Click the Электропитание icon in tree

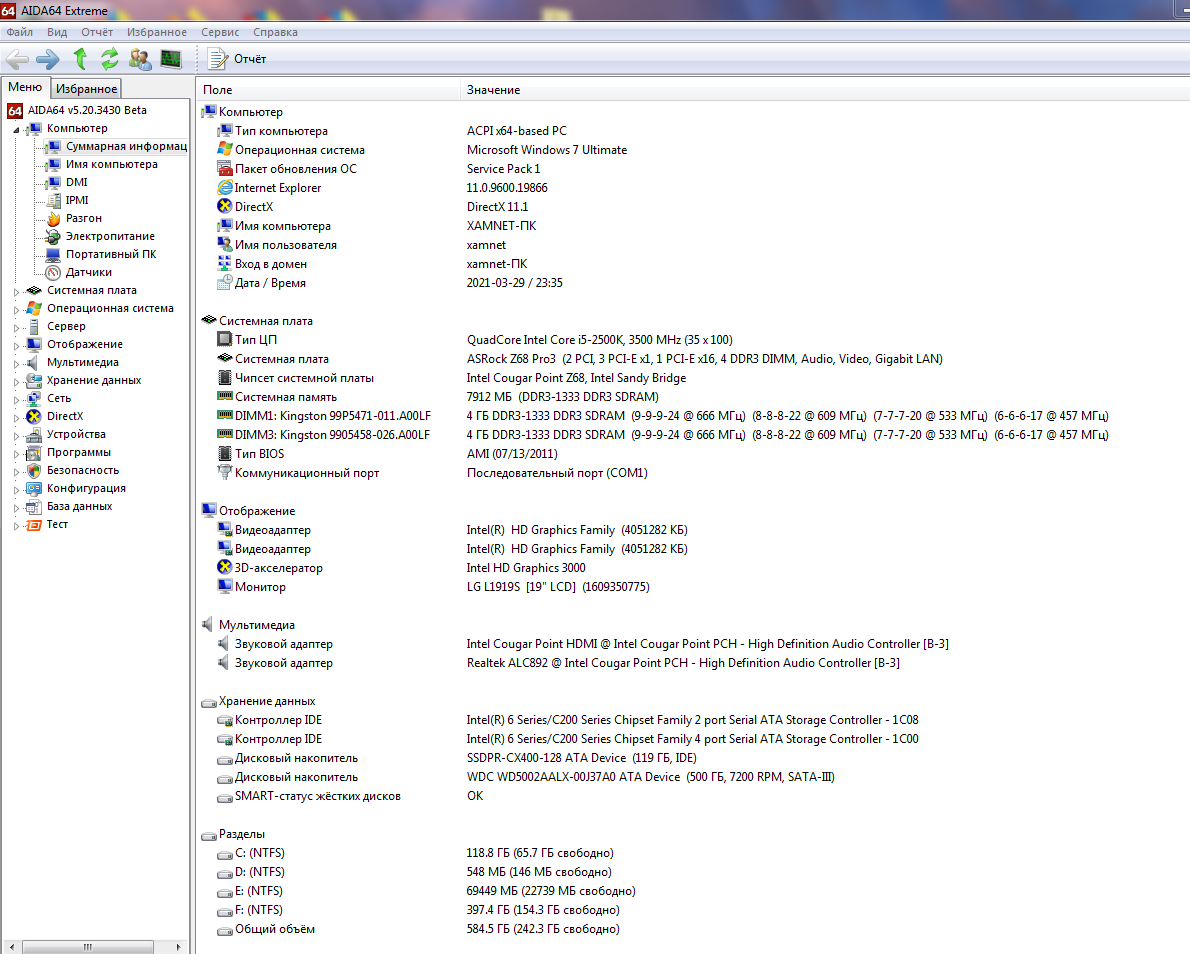tap(53, 237)
